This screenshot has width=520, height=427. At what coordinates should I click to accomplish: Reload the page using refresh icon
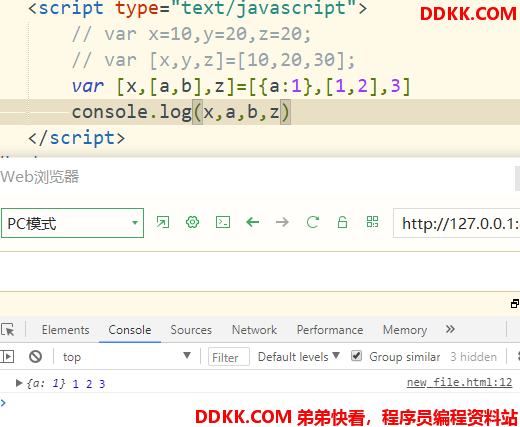pos(313,222)
